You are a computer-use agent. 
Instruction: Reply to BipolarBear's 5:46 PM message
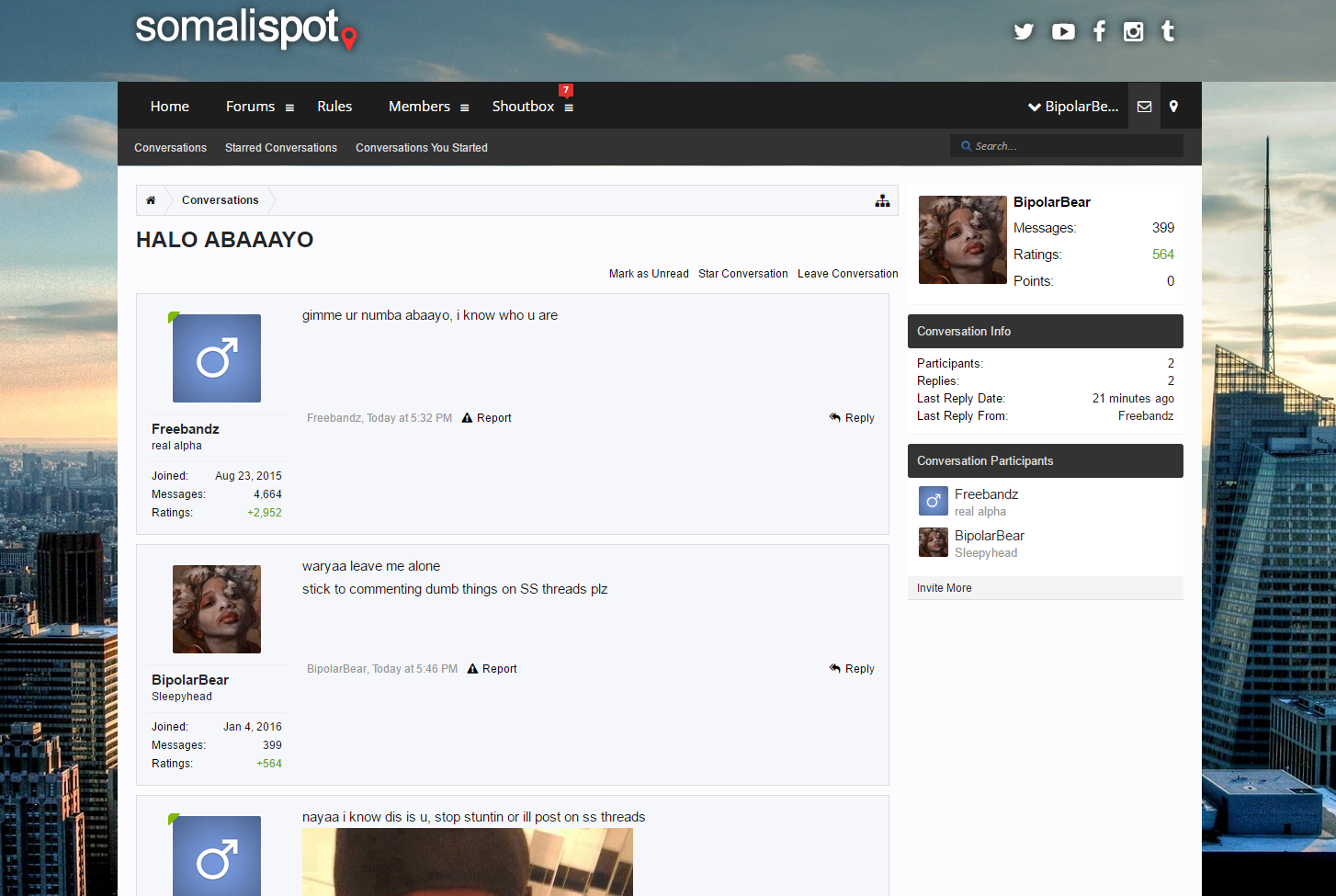point(852,669)
